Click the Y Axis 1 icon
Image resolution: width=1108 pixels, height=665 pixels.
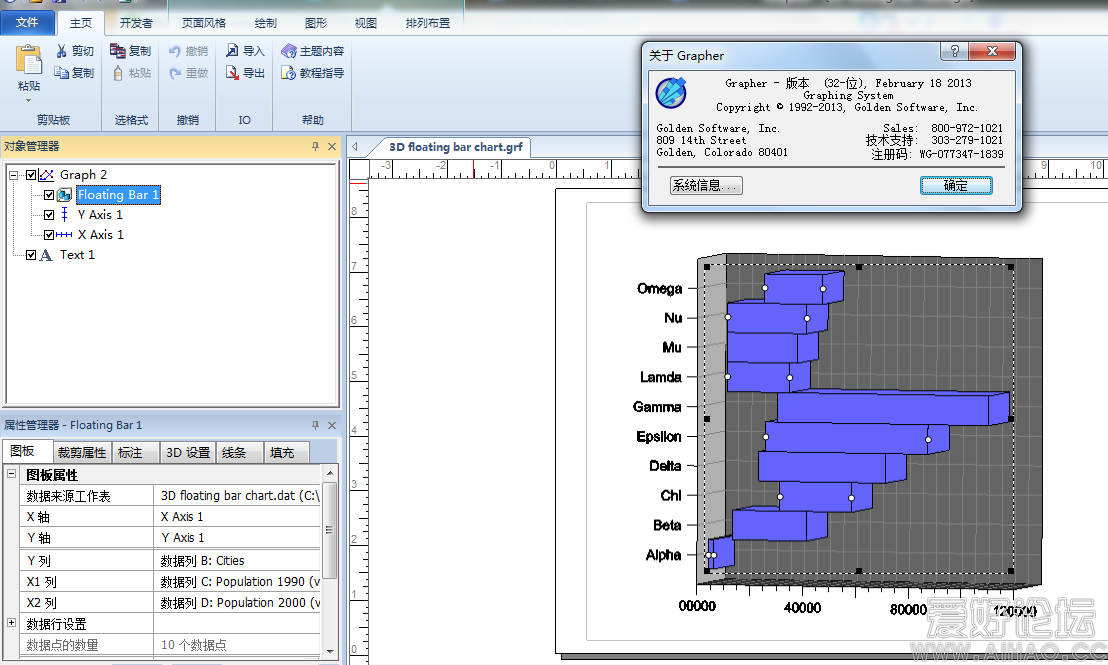(64, 215)
